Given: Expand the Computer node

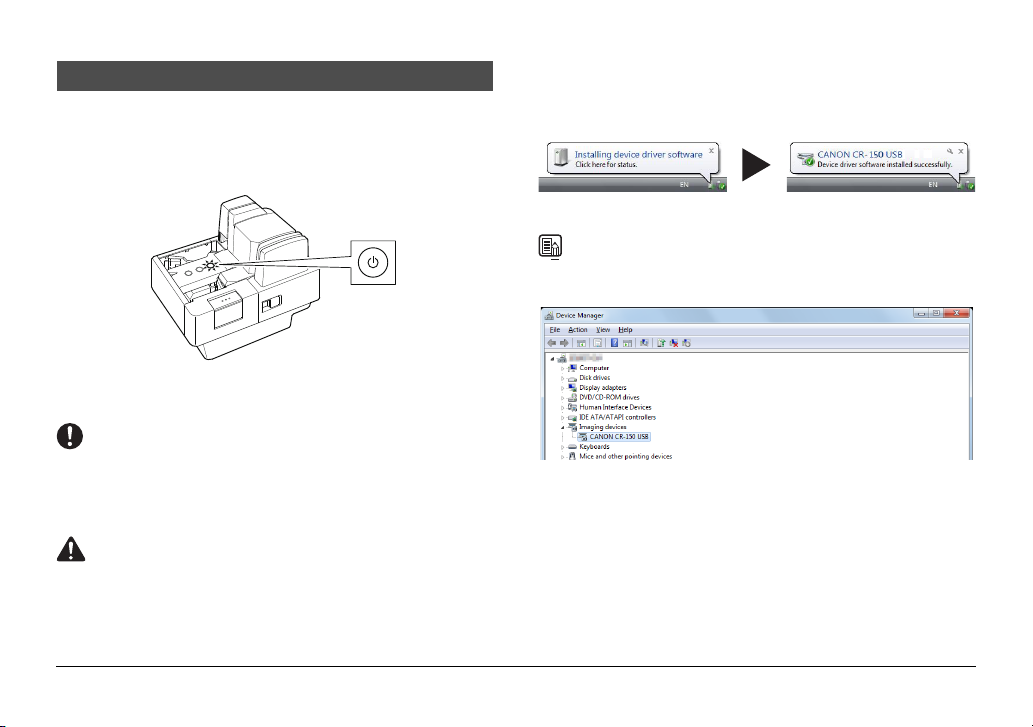Looking at the screenshot, I should 563,369.
